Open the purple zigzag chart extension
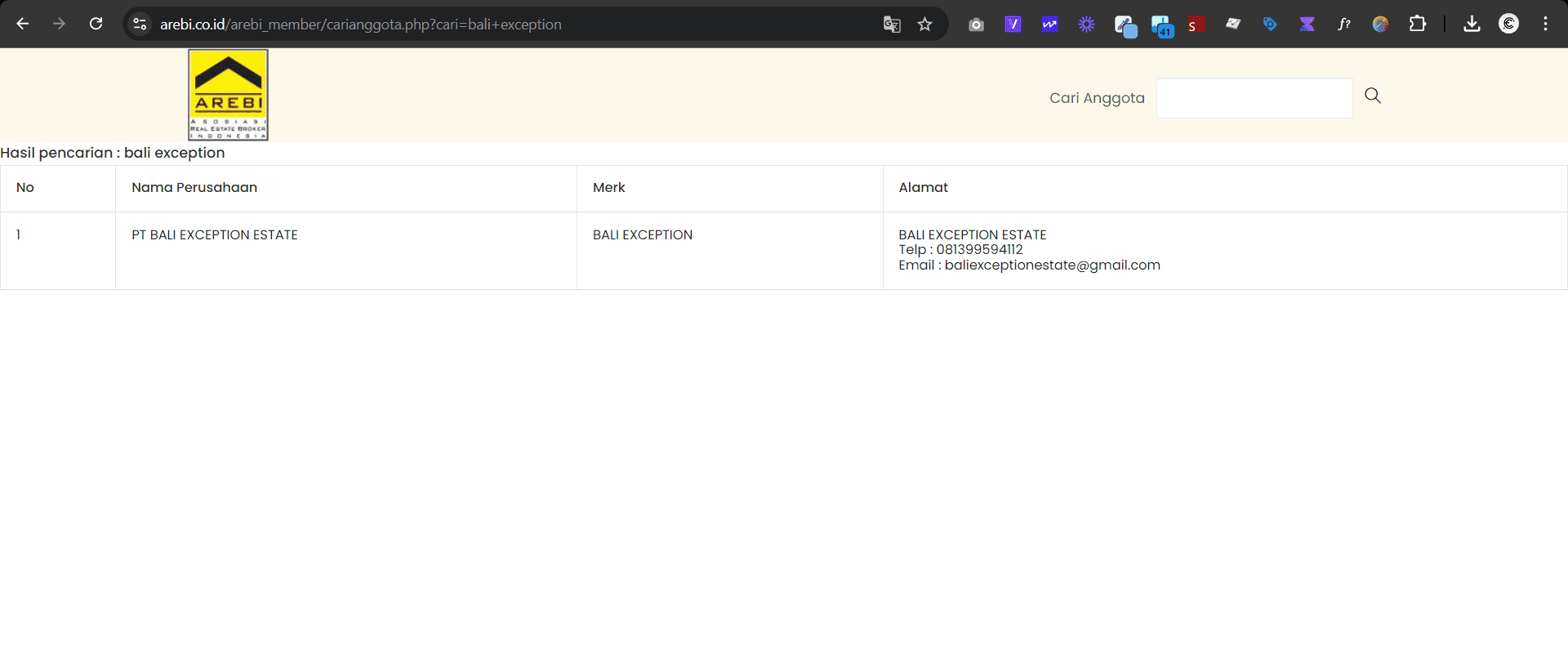The width and height of the screenshot is (1568, 660). 1049,25
